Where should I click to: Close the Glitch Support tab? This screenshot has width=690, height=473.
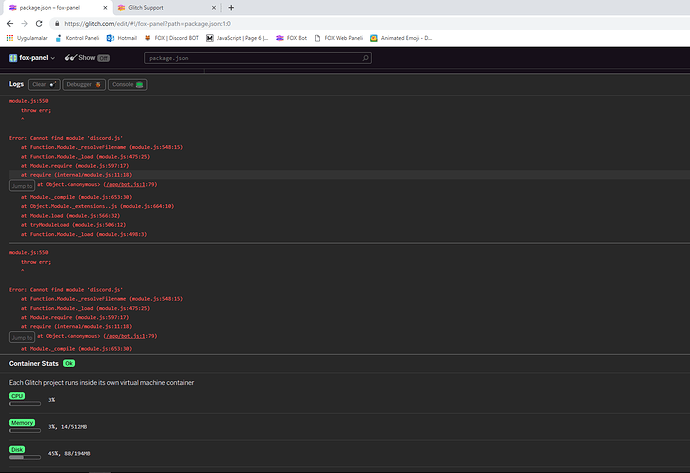214,7
